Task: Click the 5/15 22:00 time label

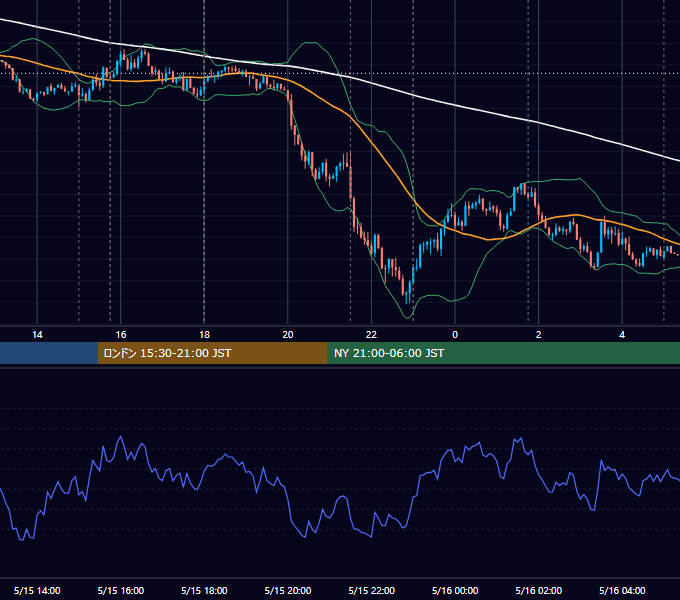Action: (x=372, y=590)
